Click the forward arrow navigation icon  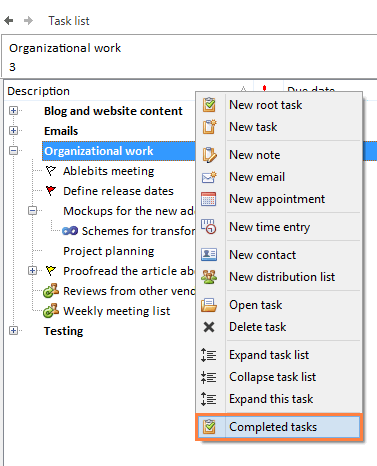pyautogui.click(x=28, y=21)
